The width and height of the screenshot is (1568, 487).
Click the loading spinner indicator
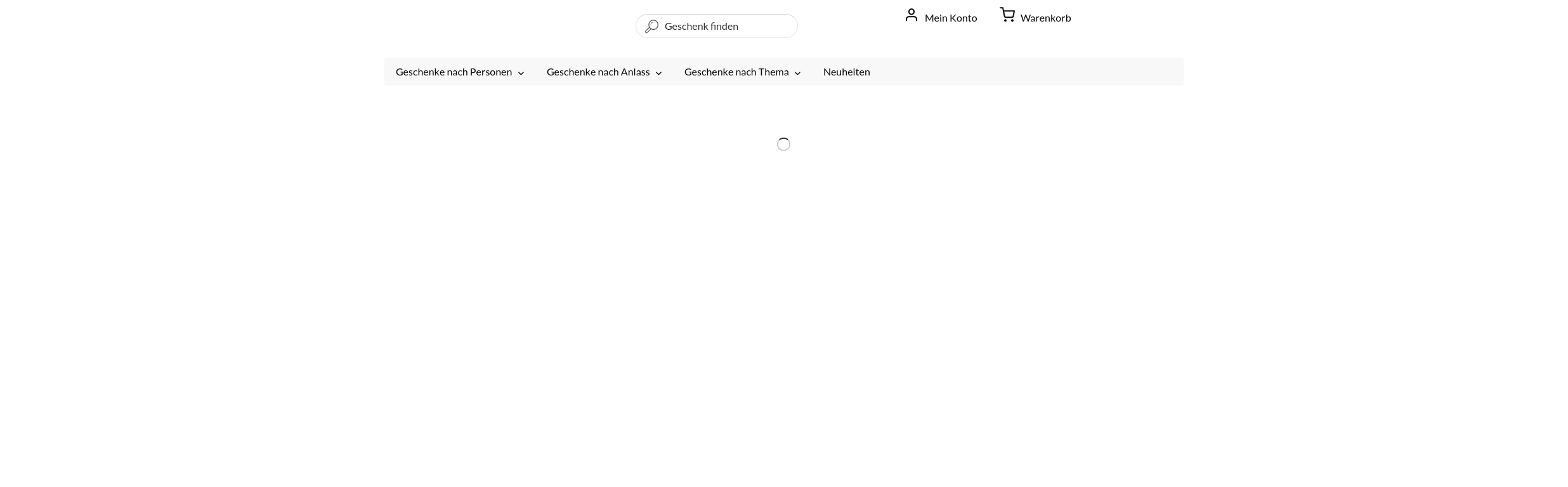783,145
